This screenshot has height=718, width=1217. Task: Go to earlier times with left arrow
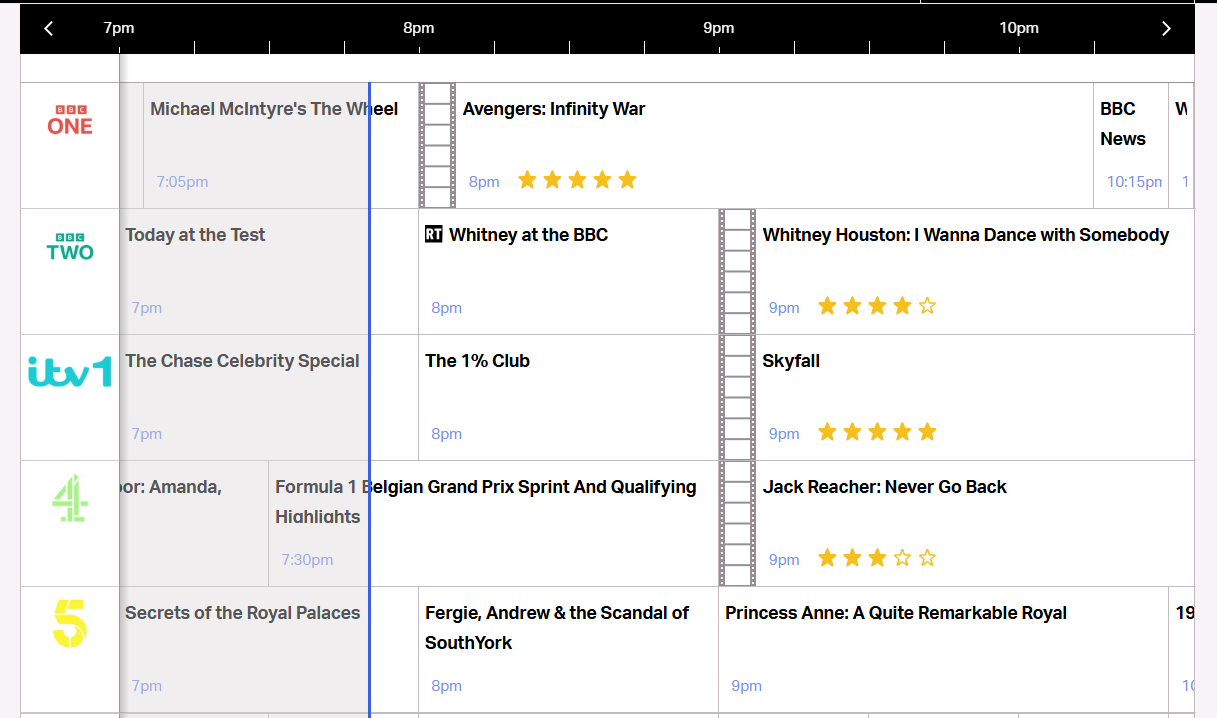coord(48,29)
